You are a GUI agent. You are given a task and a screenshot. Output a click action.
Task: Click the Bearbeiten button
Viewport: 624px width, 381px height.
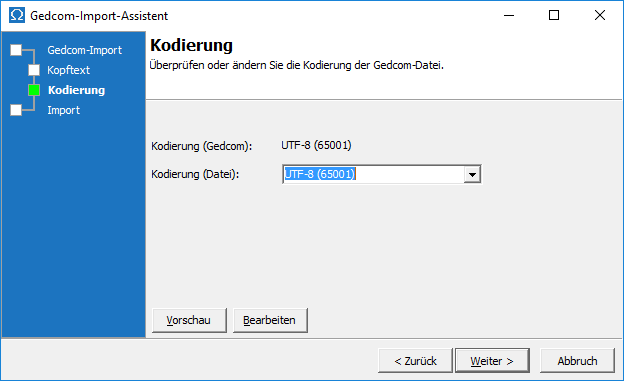(270, 320)
